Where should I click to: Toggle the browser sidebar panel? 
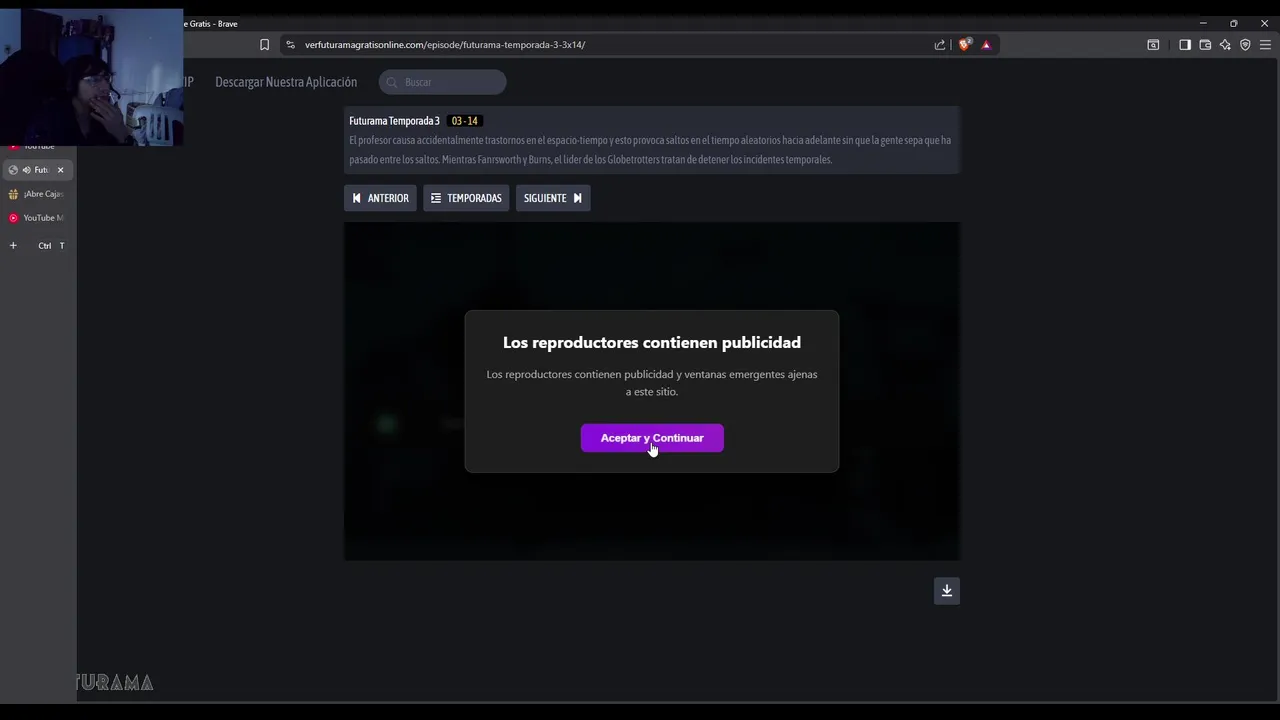(x=1185, y=45)
